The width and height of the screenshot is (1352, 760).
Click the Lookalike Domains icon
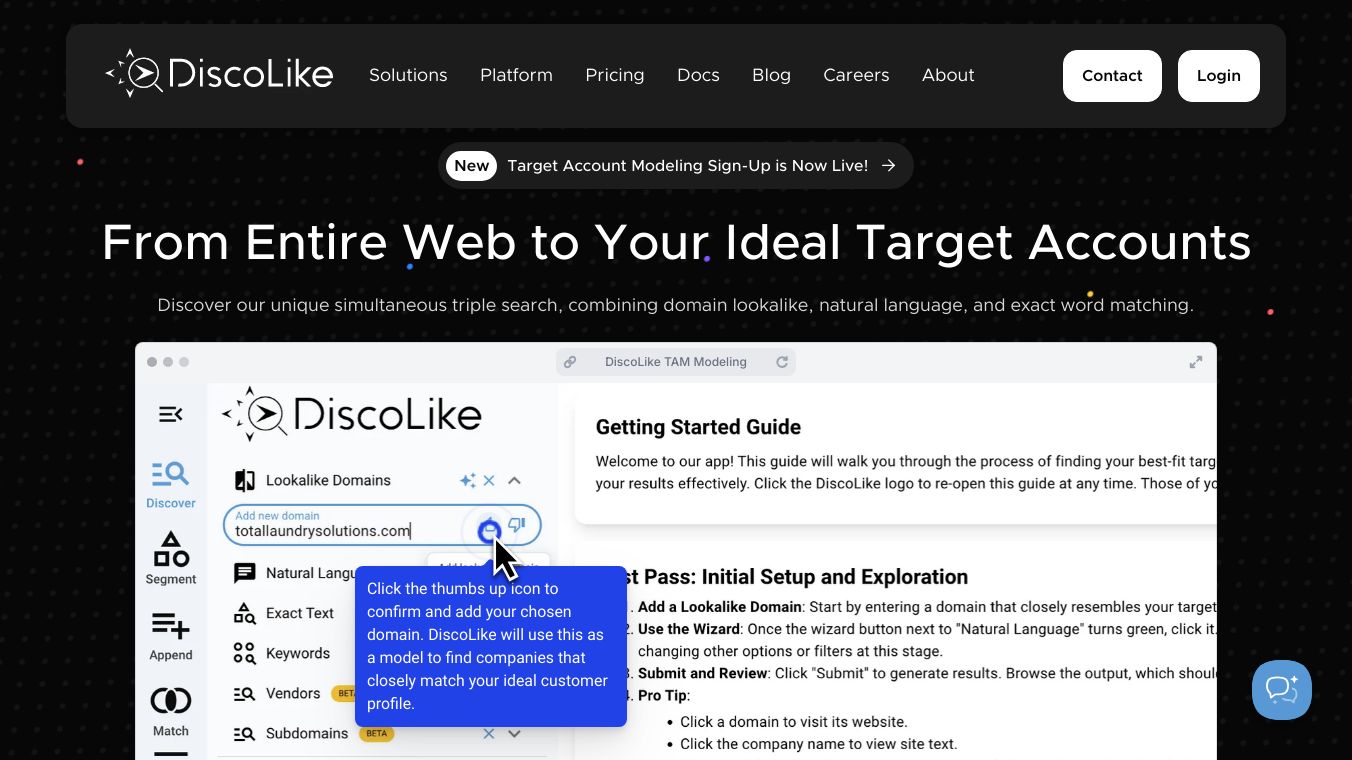click(245, 481)
